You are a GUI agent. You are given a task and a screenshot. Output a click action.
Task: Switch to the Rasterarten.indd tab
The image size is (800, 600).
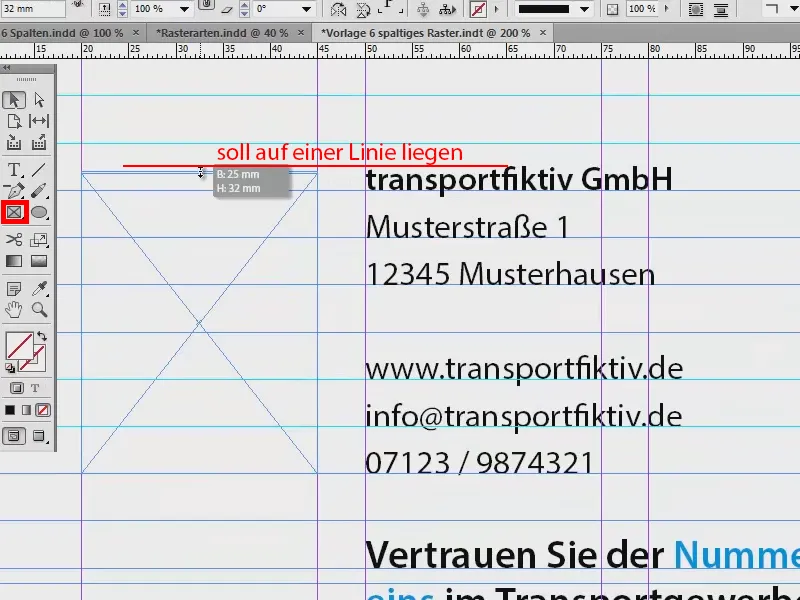click(222, 33)
